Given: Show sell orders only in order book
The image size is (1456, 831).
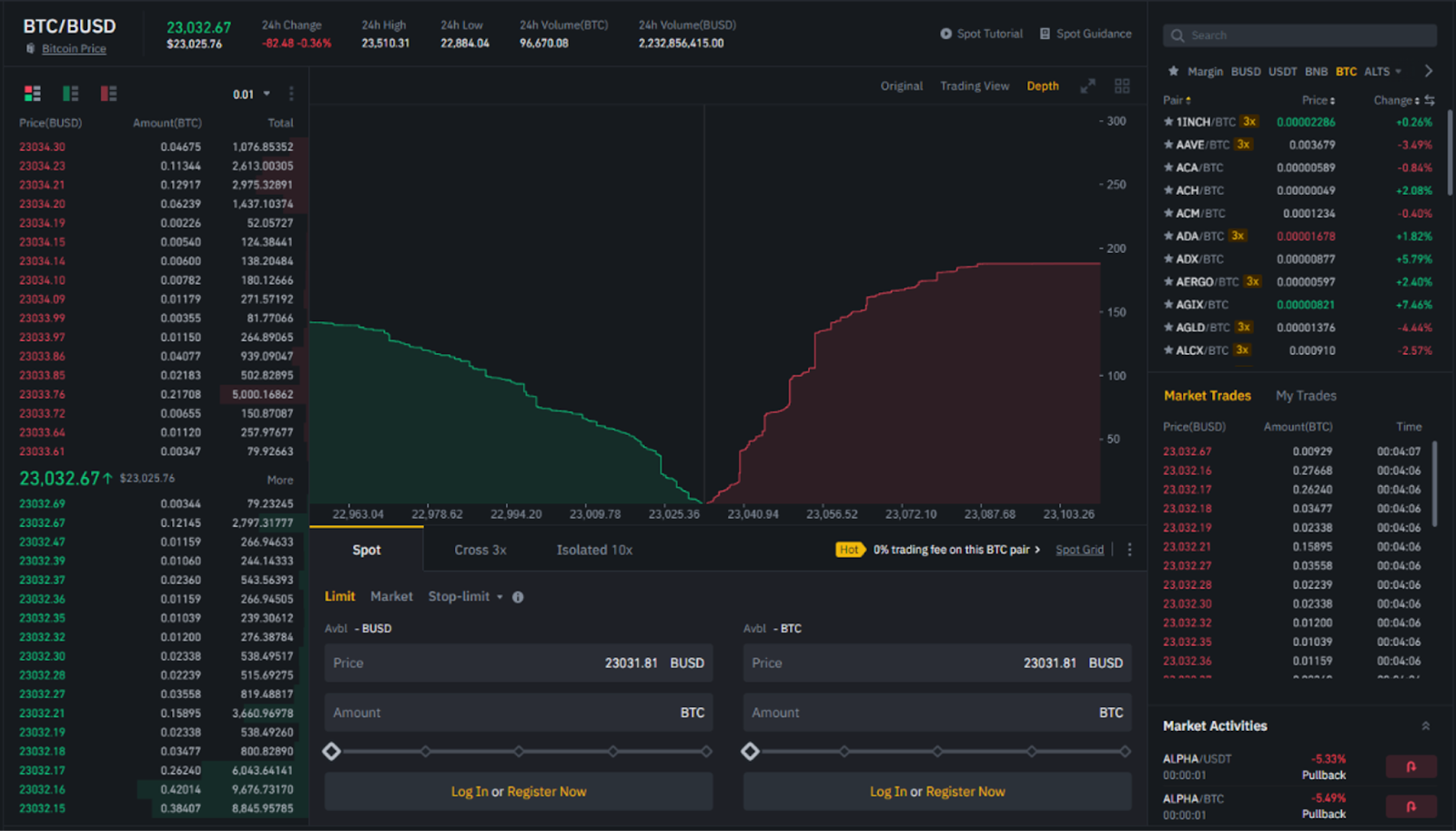Looking at the screenshot, I should pos(108,93).
